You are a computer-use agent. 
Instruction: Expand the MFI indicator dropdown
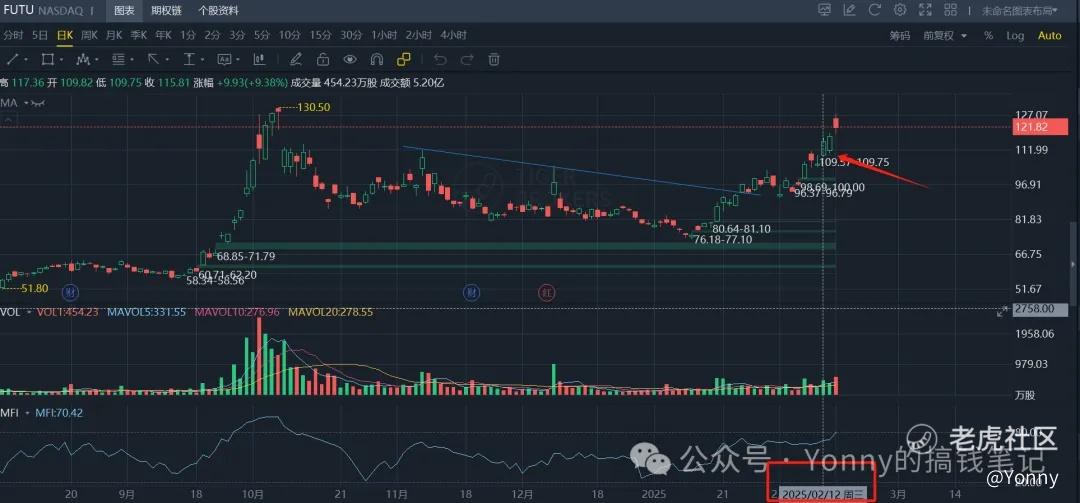[x=27, y=413]
